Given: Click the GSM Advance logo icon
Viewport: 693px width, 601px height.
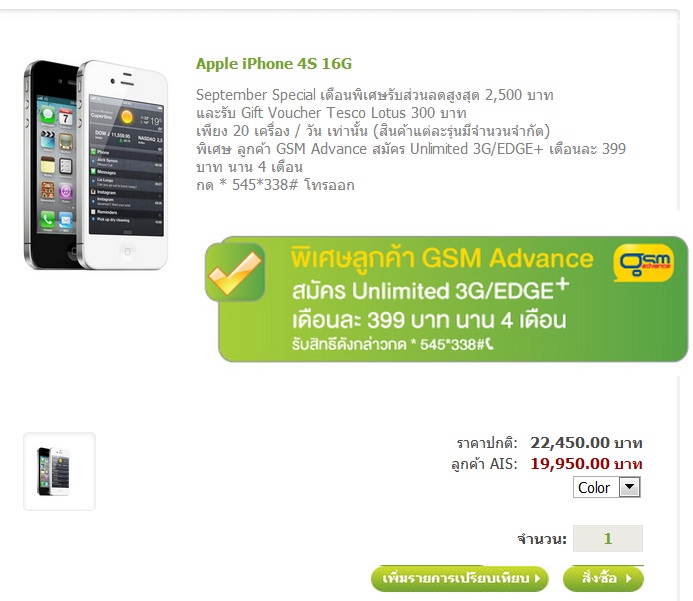Looking at the screenshot, I should (644, 263).
